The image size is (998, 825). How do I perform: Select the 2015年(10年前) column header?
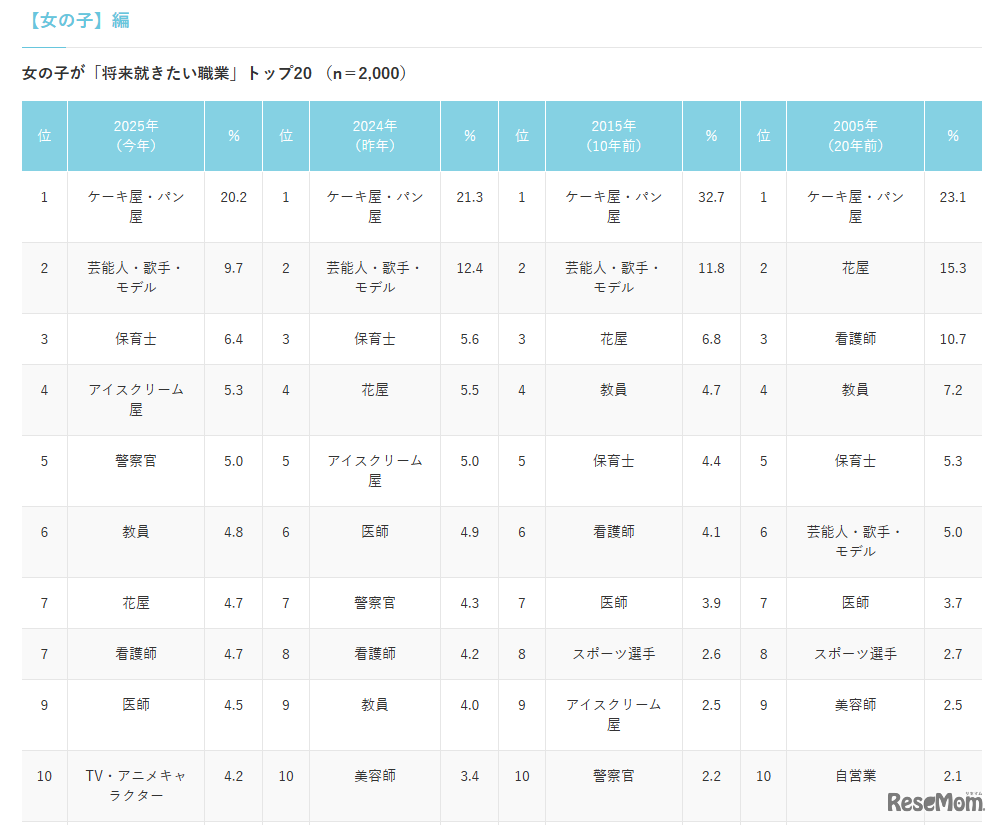(x=614, y=136)
